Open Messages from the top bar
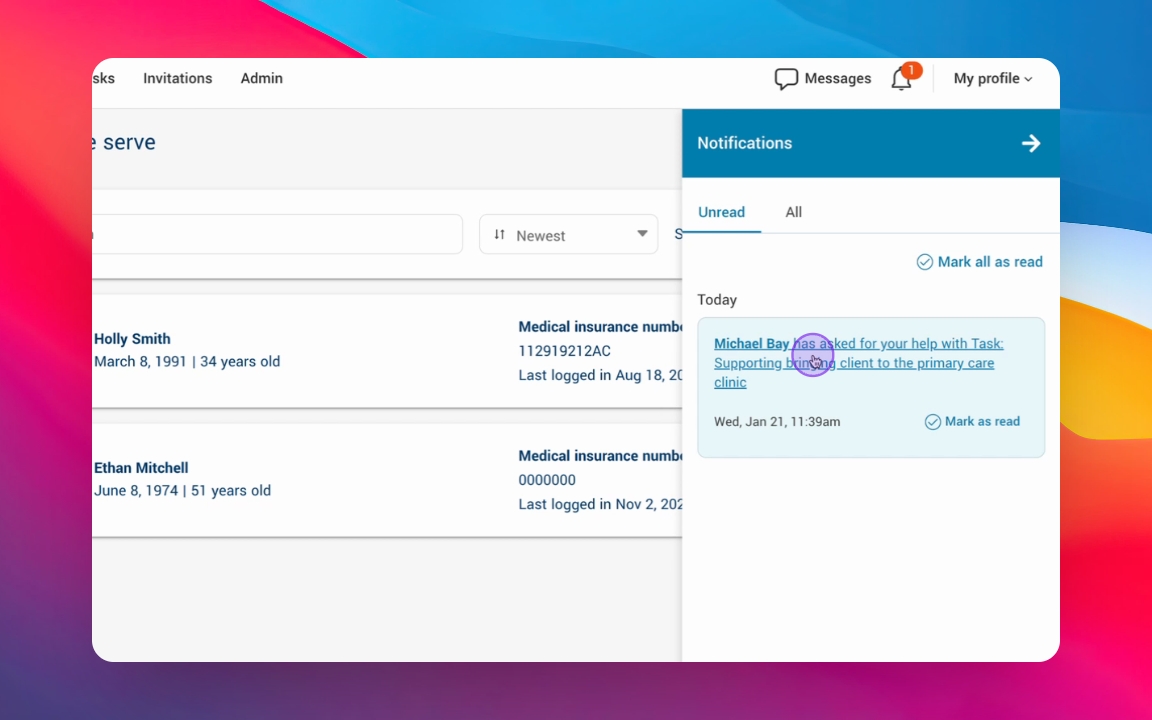This screenshot has height=720, width=1152. click(x=823, y=79)
